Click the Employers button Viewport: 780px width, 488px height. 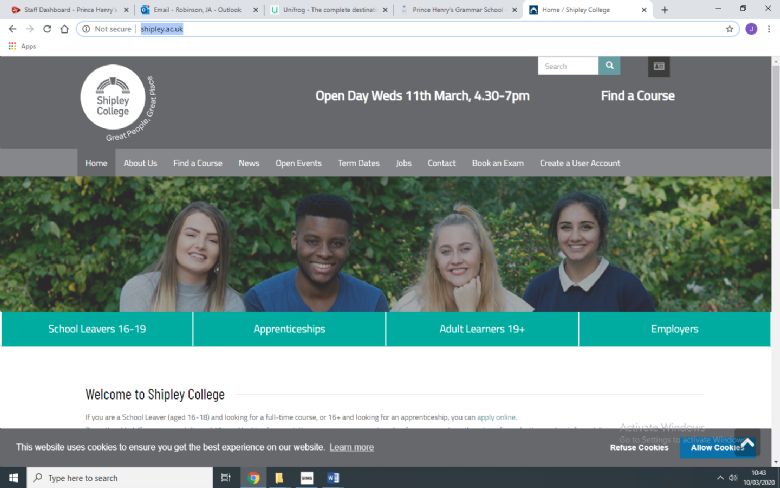coord(675,329)
